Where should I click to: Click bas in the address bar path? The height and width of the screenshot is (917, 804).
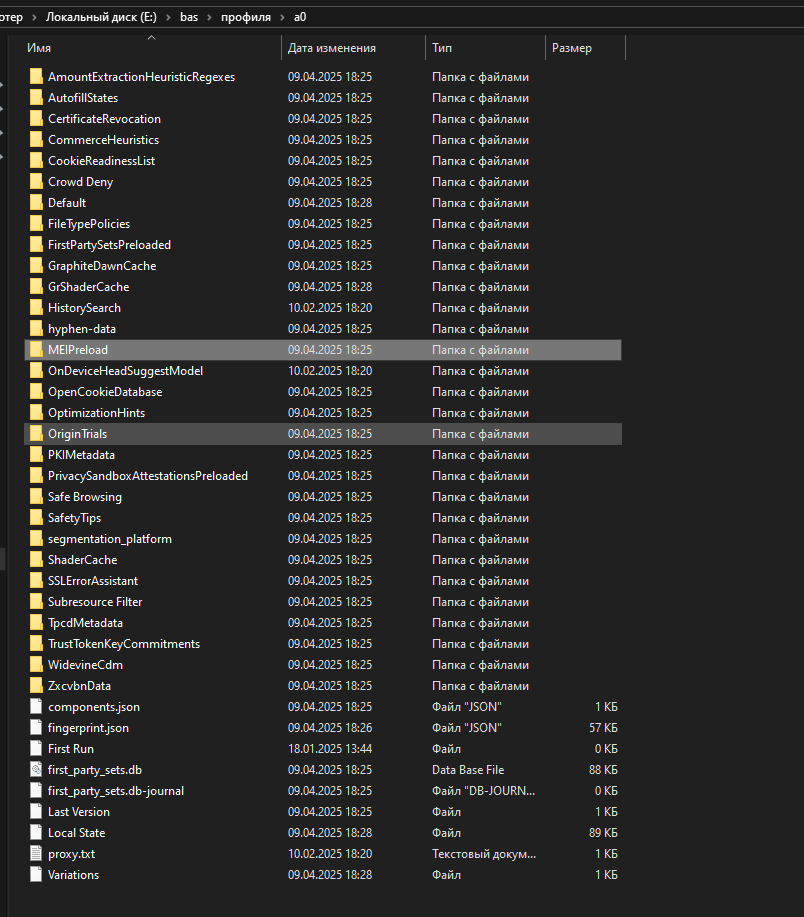tap(189, 16)
